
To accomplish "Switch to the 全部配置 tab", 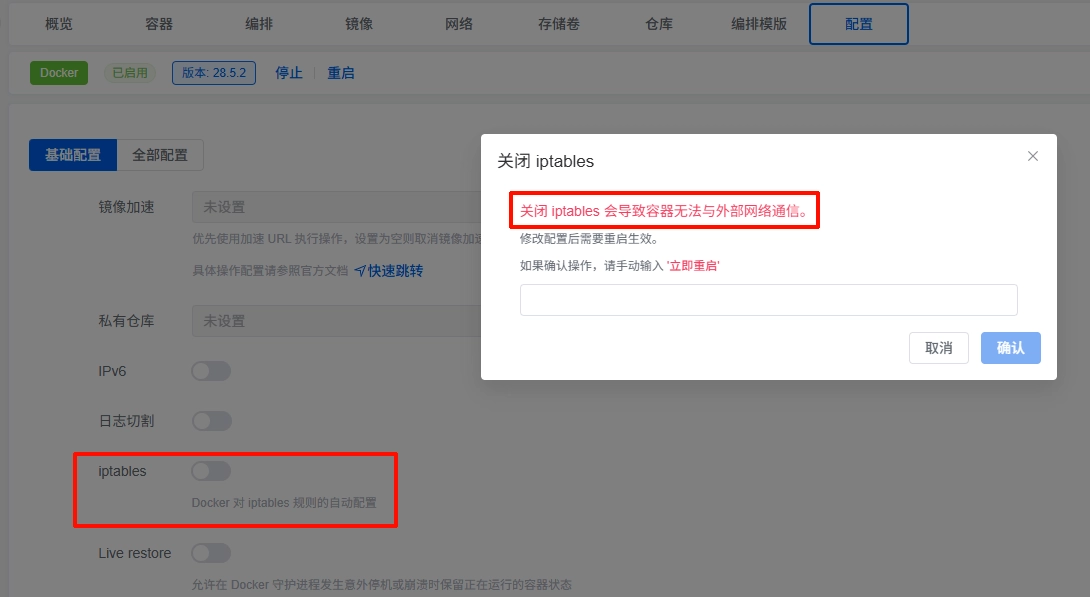I will 160,155.
